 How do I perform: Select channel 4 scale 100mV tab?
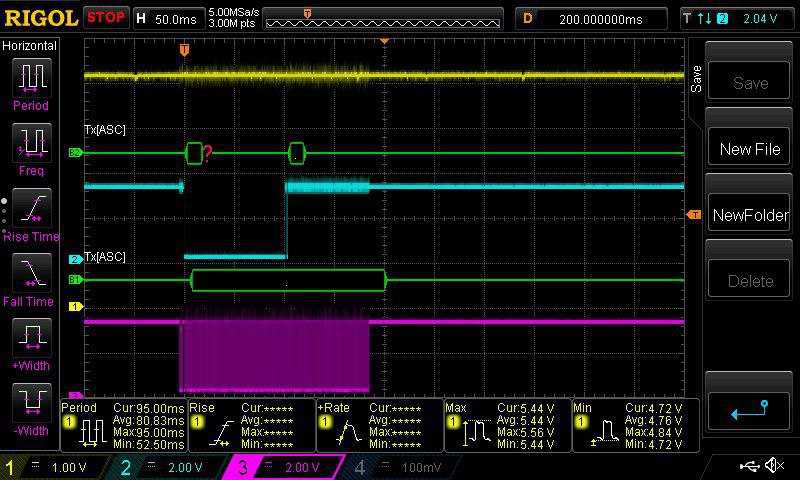(403, 467)
